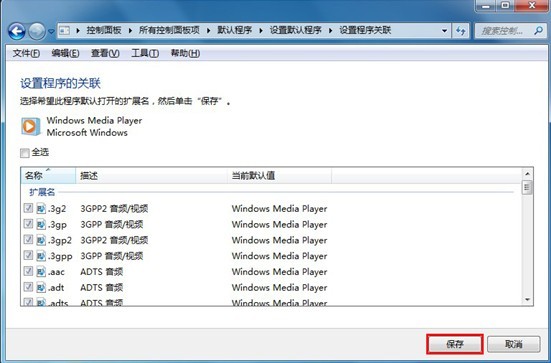Open the 查看(V) menu
This screenshot has width=551, height=363.
click(x=105, y=53)
